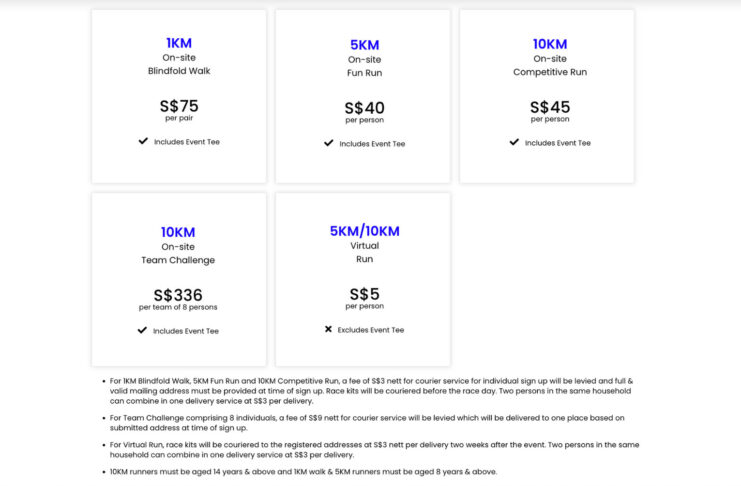Click the checkmark icon in 10KM Competitive Run card
Screen dimensions: 741x486
tap(514, 142)
